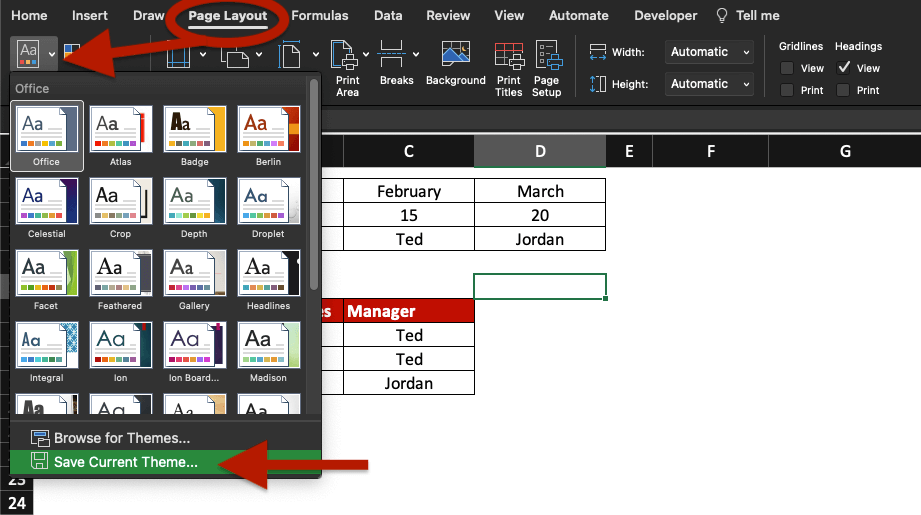Screen dimensions: 921x515
Task: Open the Page Setup icon
Action: pos(547,60)
